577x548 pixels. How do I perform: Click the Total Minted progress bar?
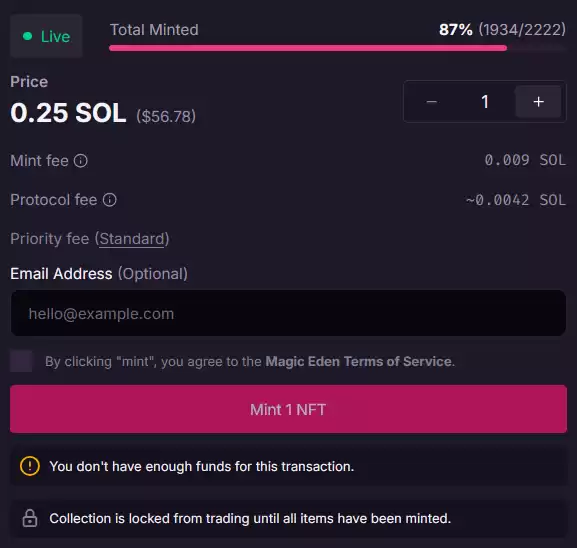[337, 48]
